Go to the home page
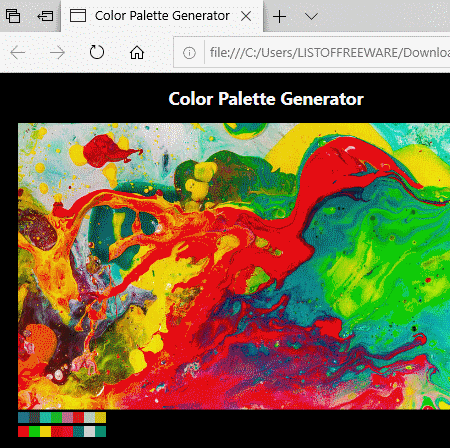 [x=137, y=52]
